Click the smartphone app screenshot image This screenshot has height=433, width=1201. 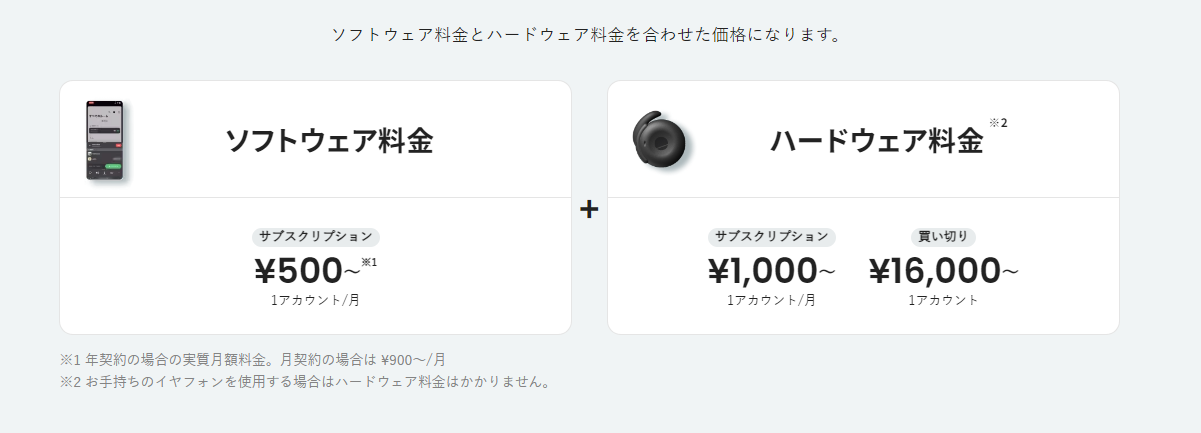[x=108, y=141]
